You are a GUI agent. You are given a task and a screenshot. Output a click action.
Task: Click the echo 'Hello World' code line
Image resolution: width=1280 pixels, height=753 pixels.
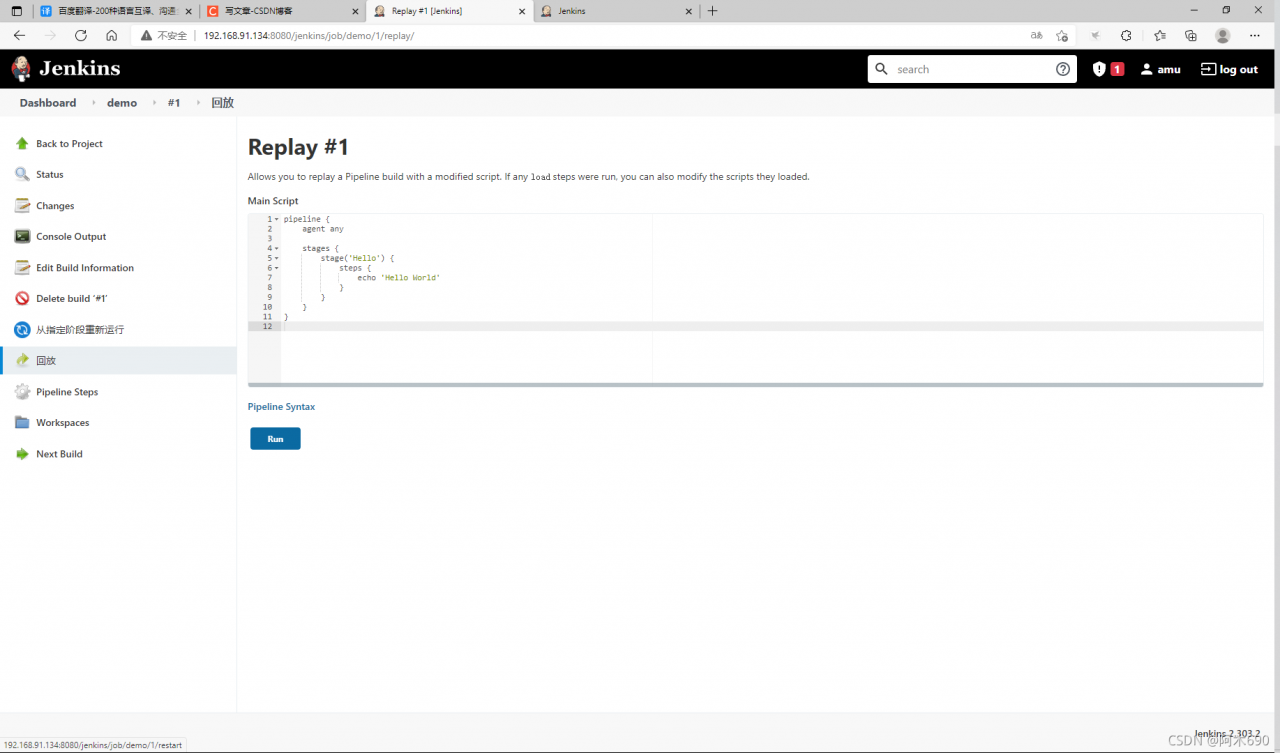point(398,278)
